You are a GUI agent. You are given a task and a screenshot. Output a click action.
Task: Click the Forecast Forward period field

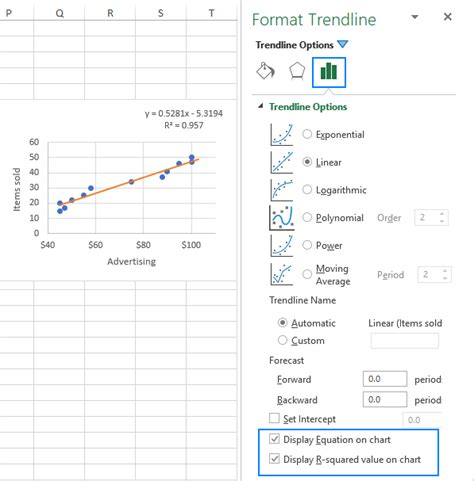[x=385, y=379]
